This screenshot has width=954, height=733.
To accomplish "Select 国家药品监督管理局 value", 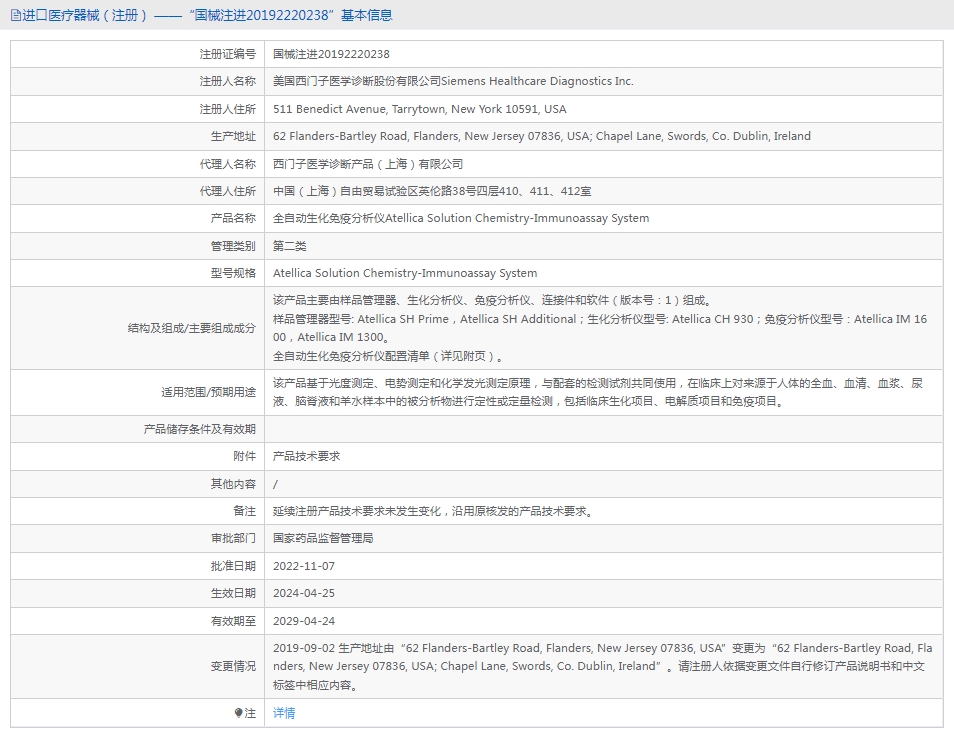I will point(323,538).
